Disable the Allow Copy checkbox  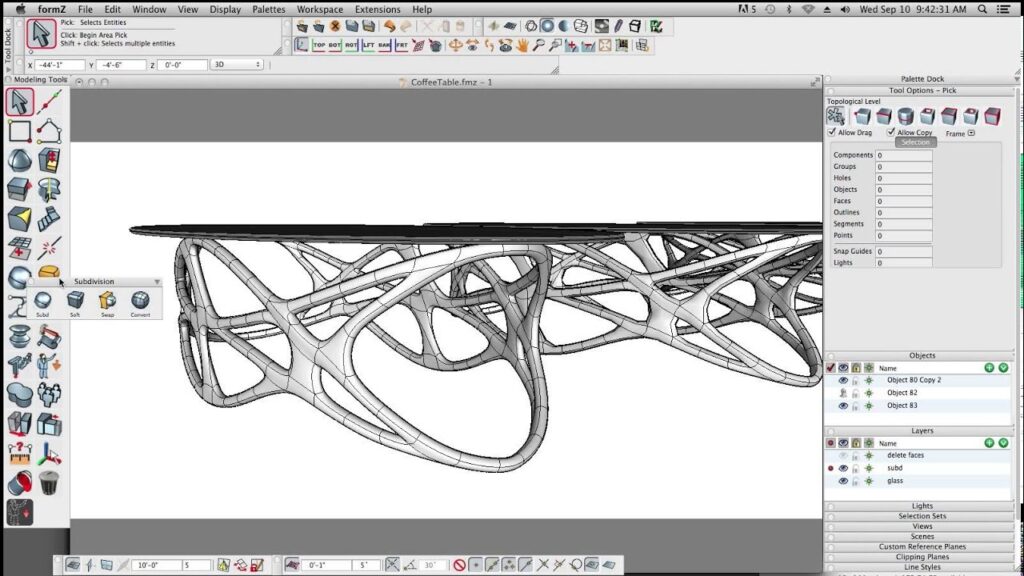(892, 132)
